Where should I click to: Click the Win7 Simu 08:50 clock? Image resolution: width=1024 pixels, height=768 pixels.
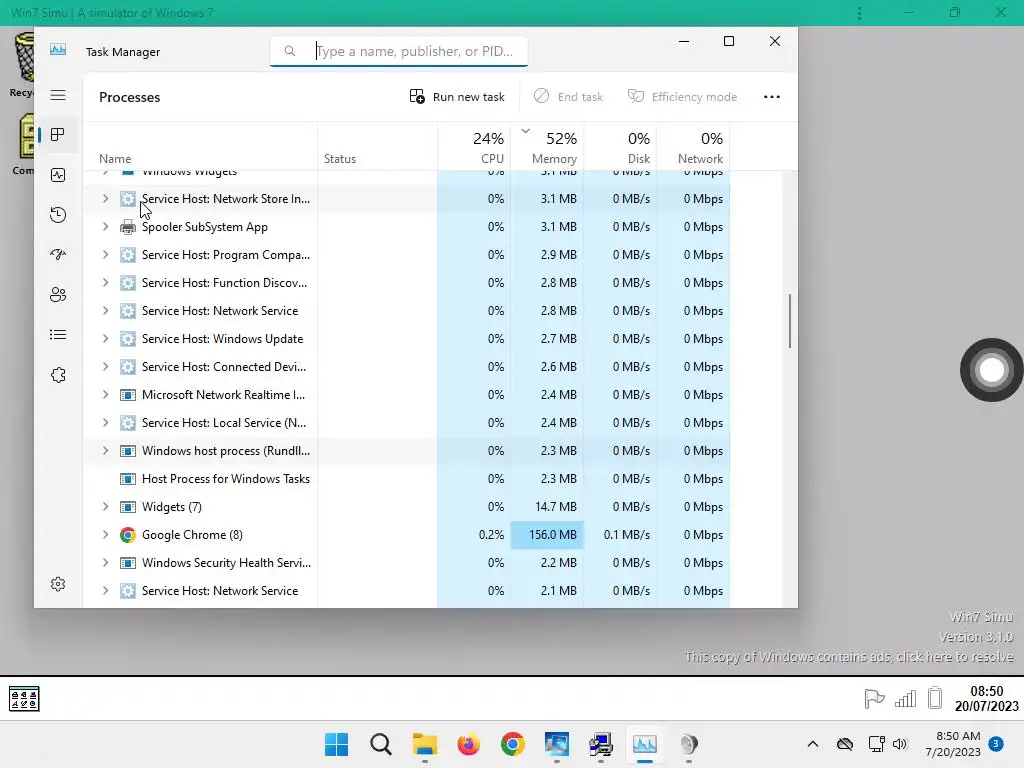pyautogui.click(x=986, y=698)
